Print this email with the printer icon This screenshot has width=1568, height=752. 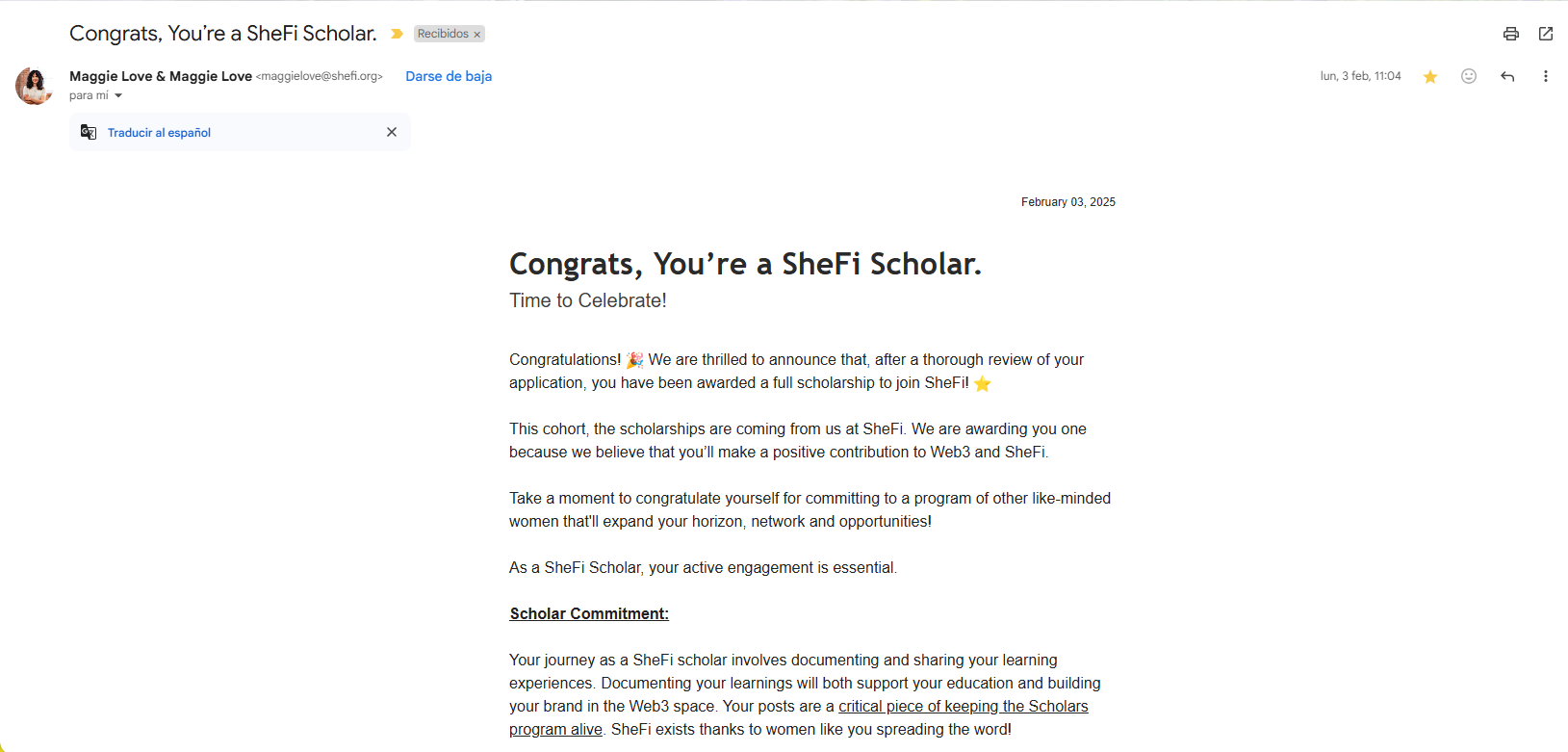pyautogui.click(x=1511, y=34)
